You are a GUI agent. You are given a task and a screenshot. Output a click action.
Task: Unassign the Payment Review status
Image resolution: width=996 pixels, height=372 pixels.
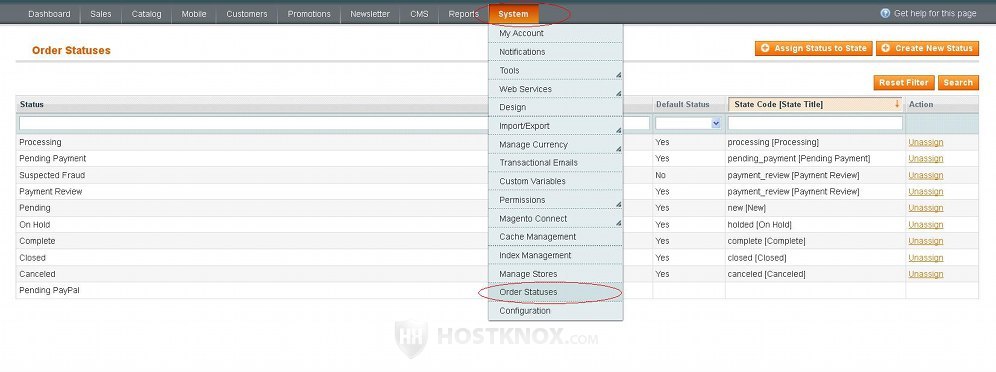[925, 192]
